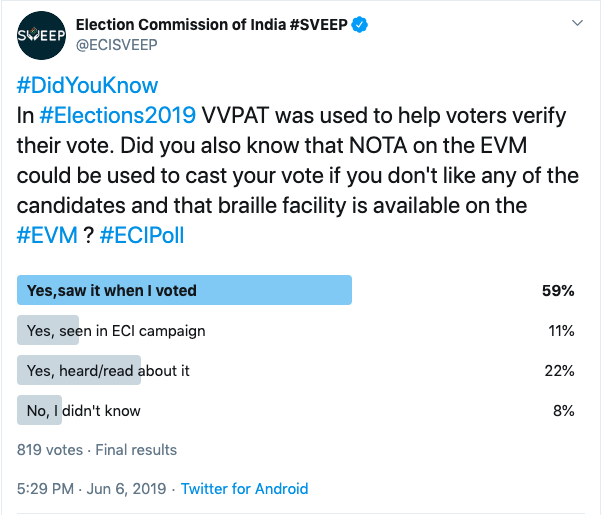
Task: Click the '819 votes · Final results' text
Action: click(97, 450)
